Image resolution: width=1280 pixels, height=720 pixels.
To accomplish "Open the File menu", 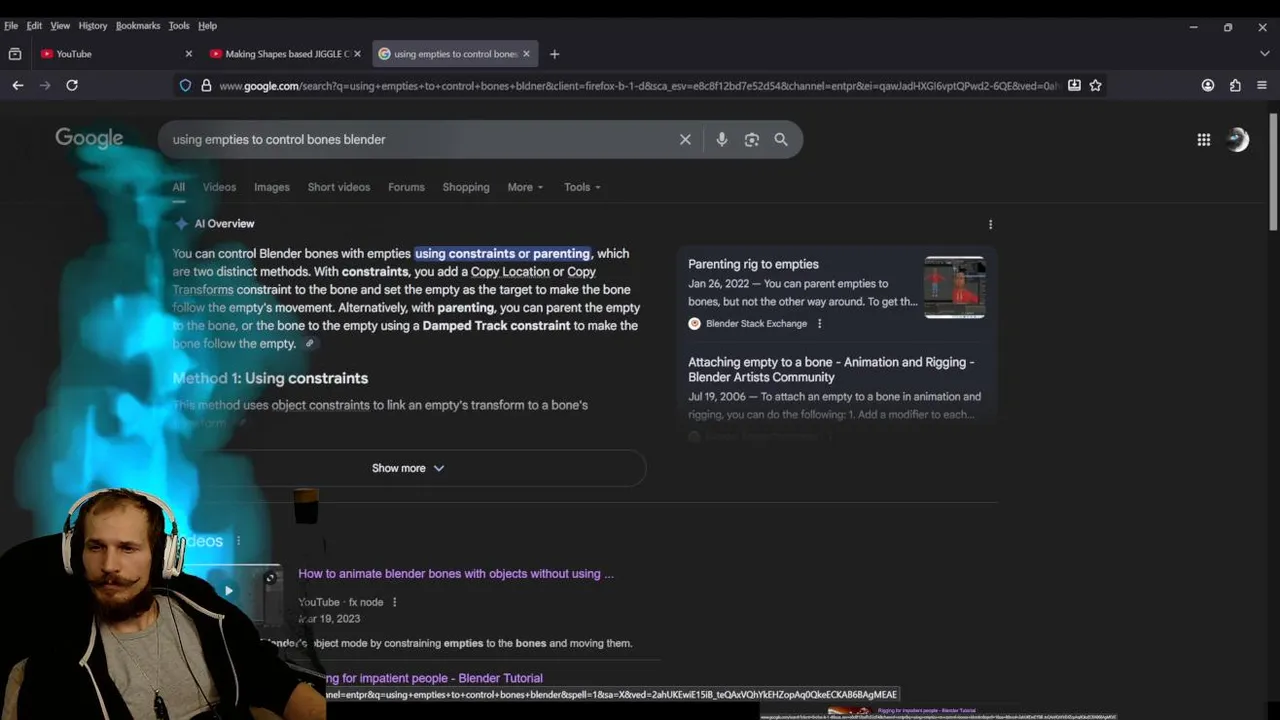I will 11,25.
